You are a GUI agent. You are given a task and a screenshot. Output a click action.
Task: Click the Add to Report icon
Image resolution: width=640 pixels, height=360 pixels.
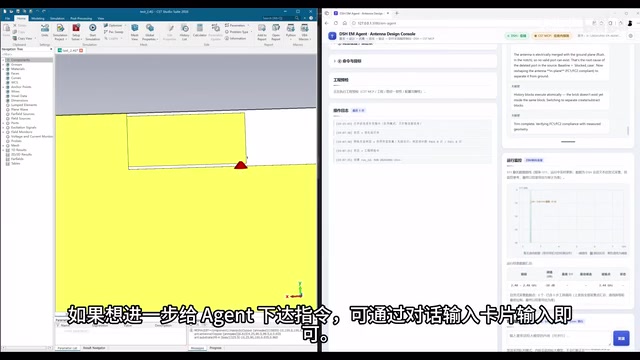(262, 32)
